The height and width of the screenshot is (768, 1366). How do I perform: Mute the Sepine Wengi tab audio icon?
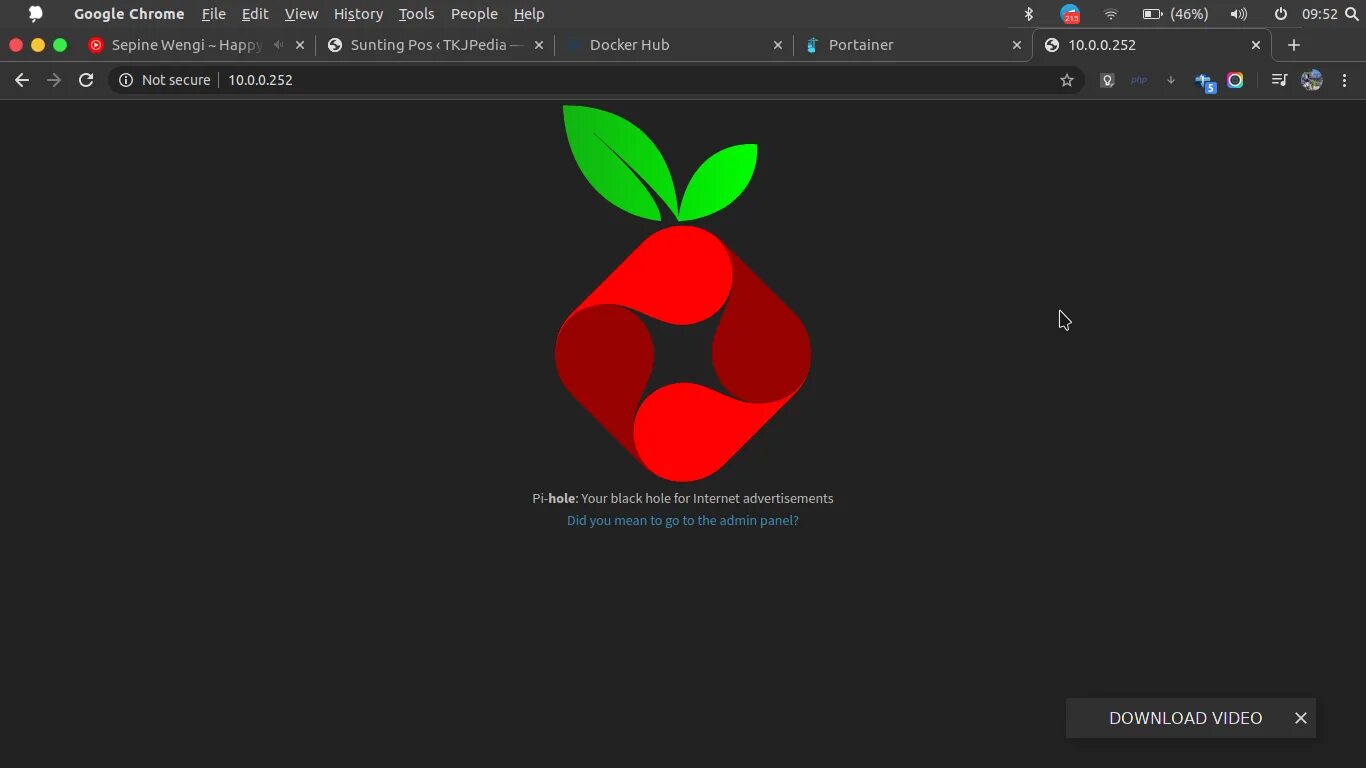point(279,45)
